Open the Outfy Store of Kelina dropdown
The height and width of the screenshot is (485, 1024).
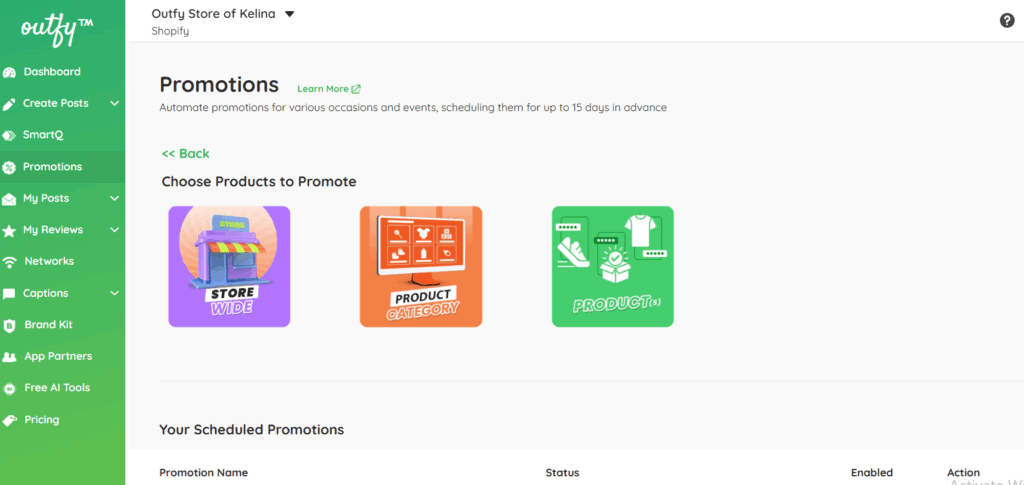click(289, 14)
